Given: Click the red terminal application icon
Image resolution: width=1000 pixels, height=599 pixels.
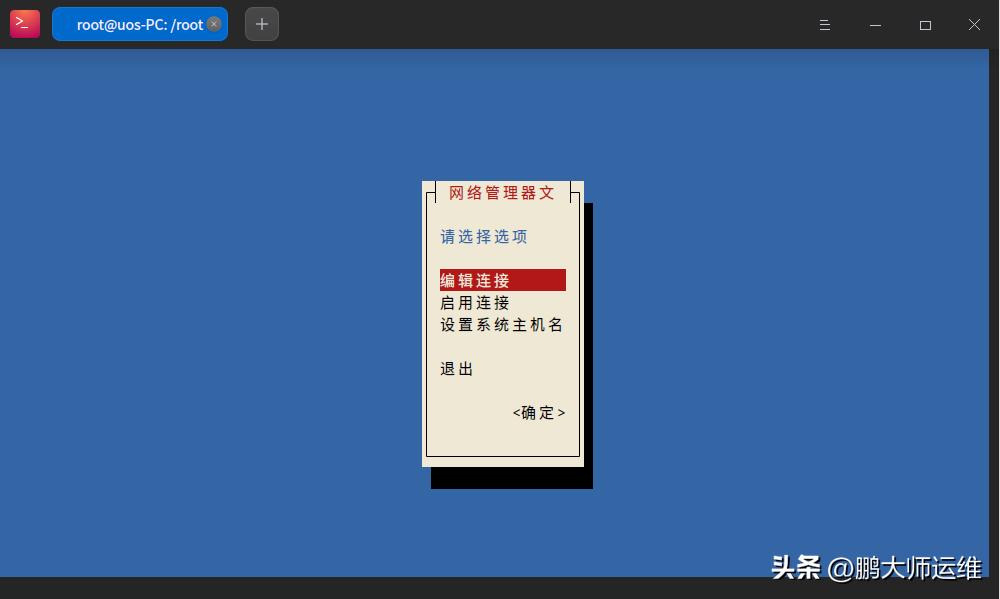Looking at the screenshot, I should pyautogui.click(x=24, y=23).
